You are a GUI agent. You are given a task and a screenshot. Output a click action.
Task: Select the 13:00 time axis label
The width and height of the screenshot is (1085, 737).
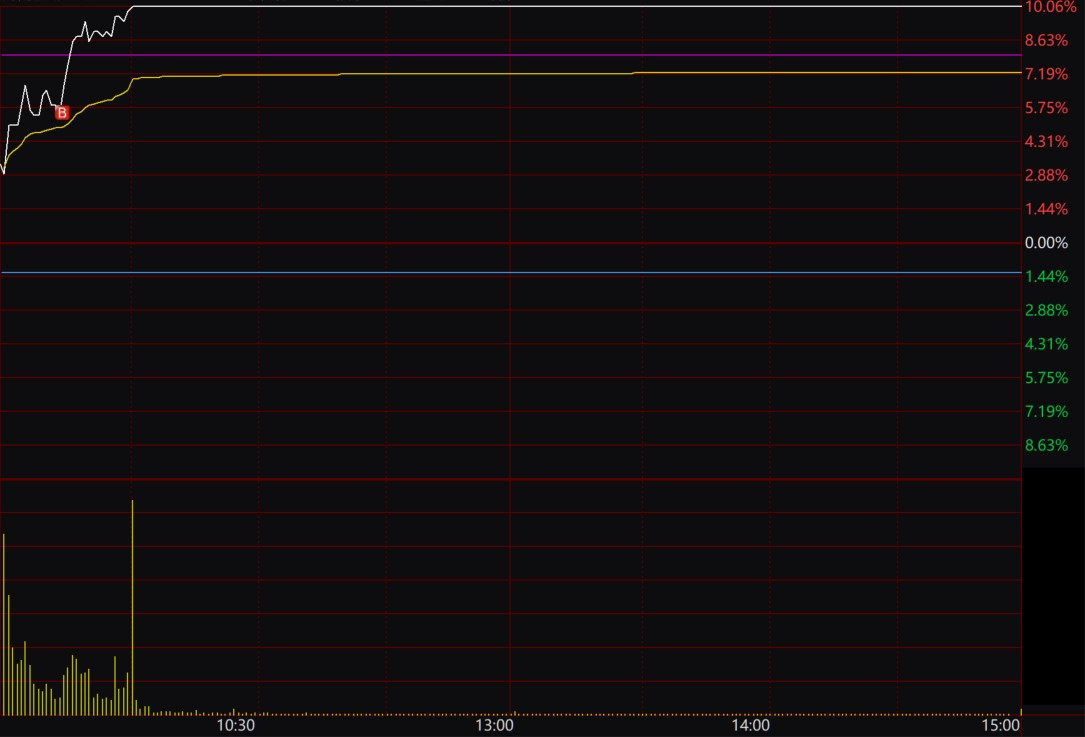497,725
